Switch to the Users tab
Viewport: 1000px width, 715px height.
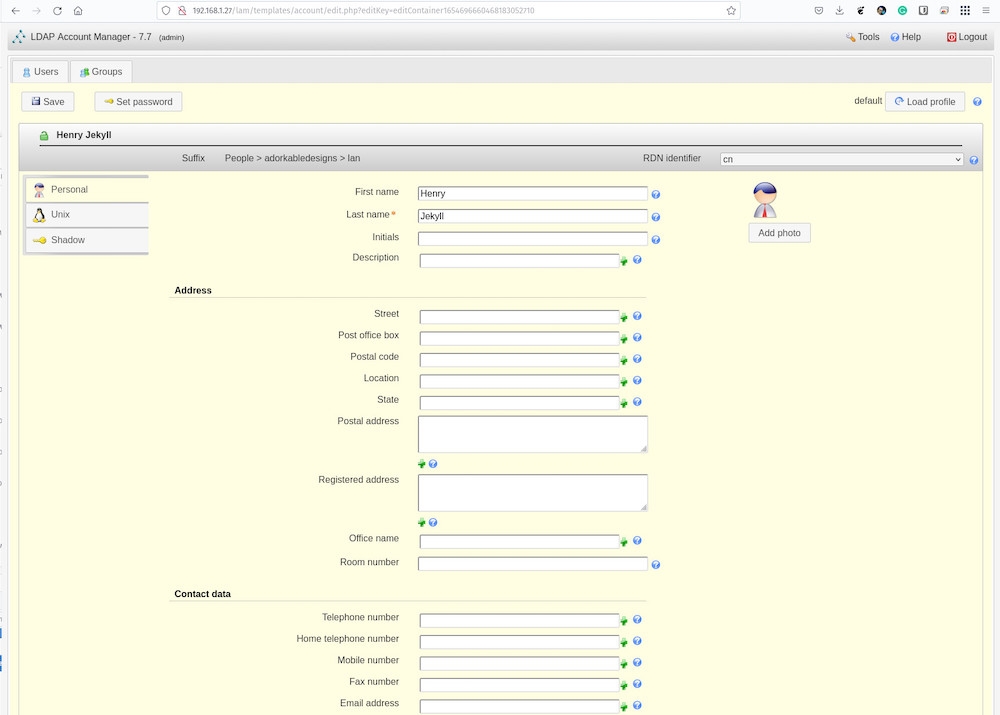click(x=40, y=71)
